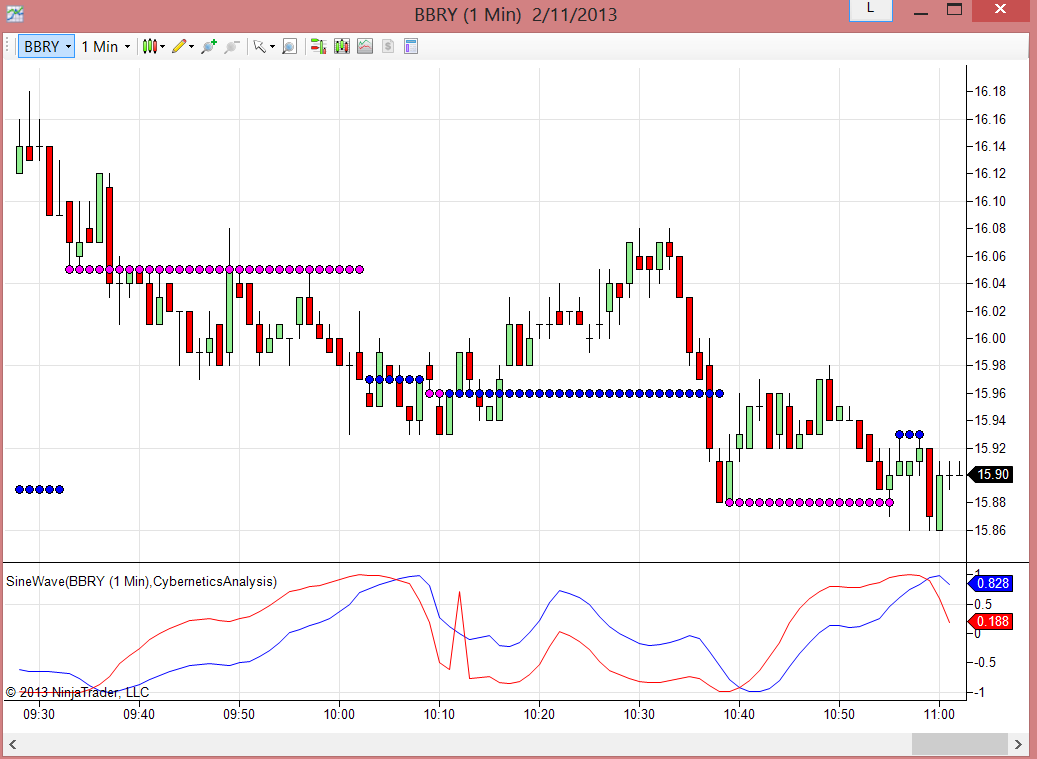Open the BBRY instrument selector dropdown
The width and height of the screenshot is (1037, 759).
[46, 46]
